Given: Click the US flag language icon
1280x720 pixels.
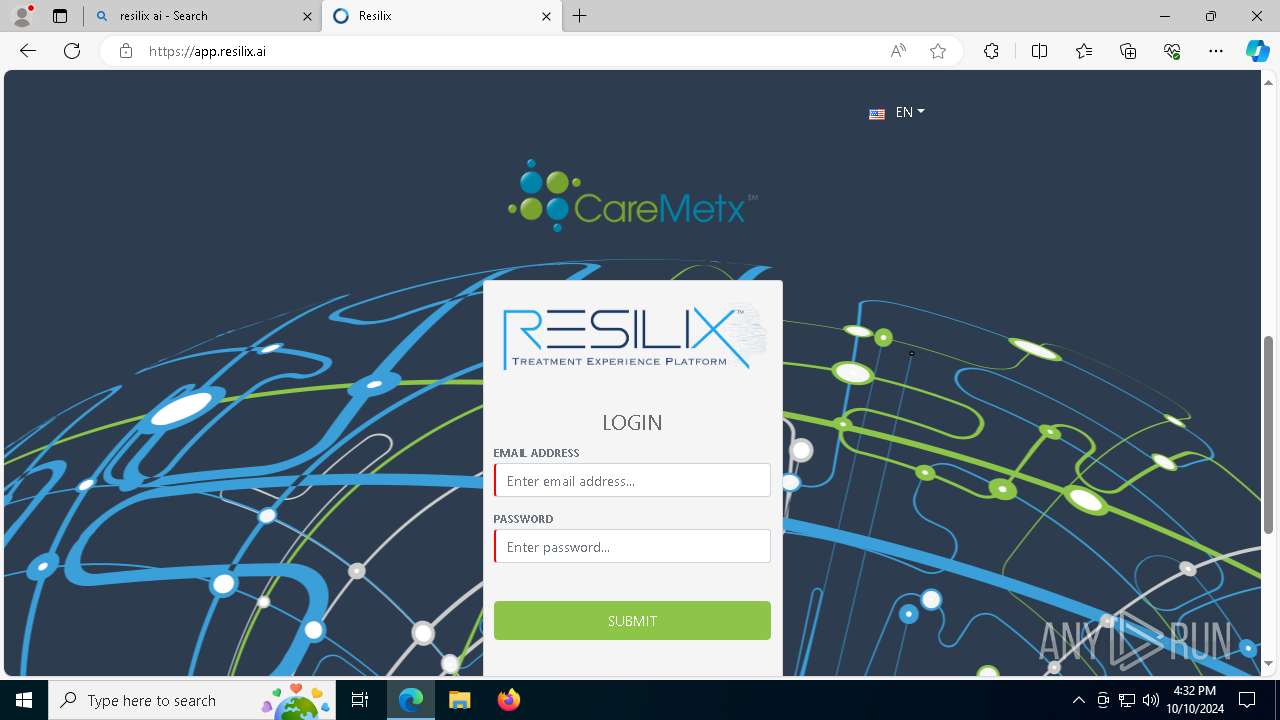Looking at the screenshot, I should [877, 114].
